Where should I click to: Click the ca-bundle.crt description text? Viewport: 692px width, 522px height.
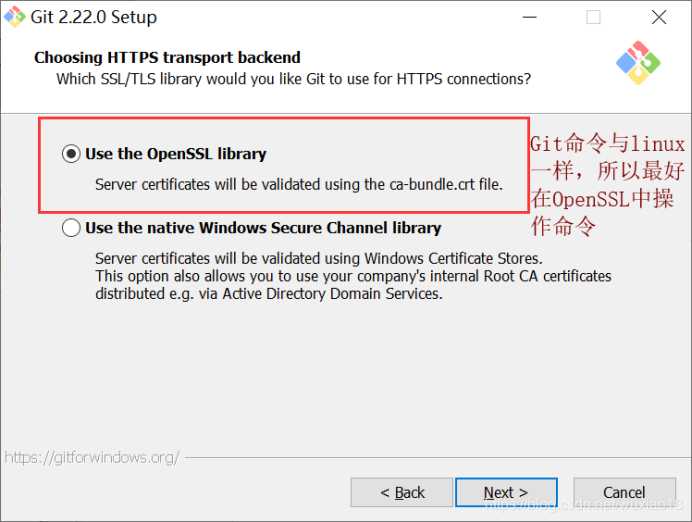click(x=299, y=184)
